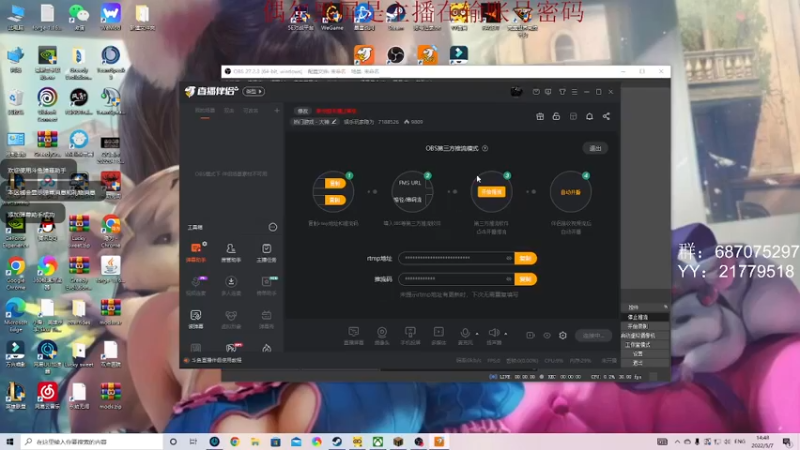Click the second button under the OBS controls panel header

click(x=638, y=327)
